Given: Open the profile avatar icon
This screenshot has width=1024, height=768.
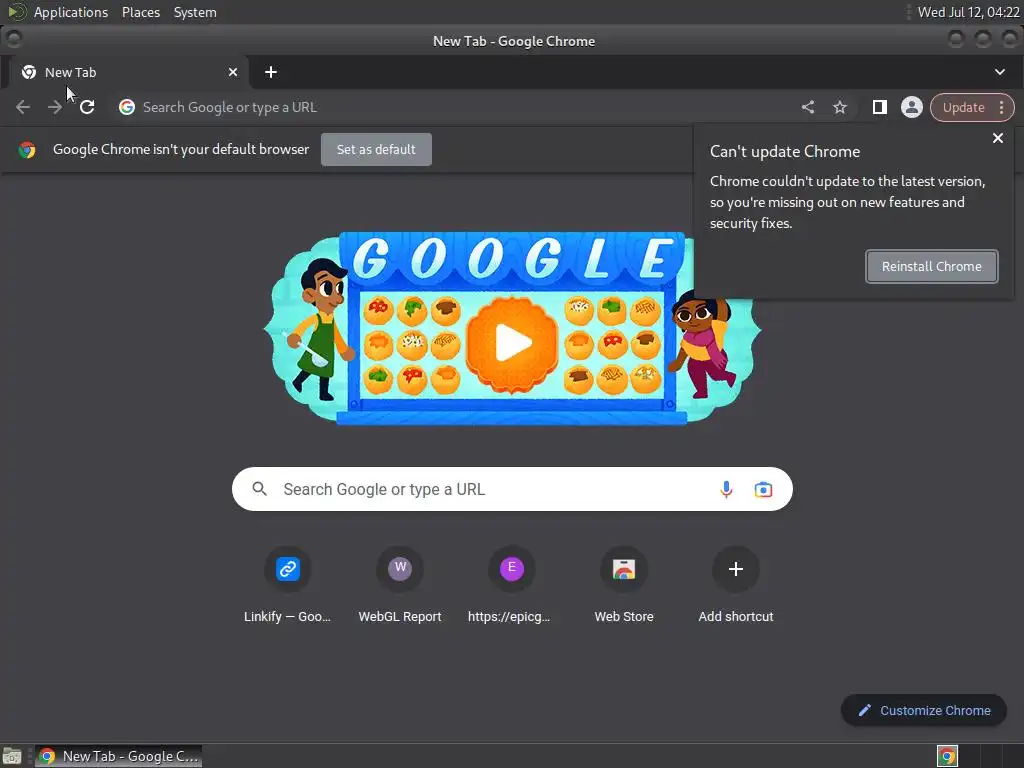Looking at the screenshot, I should (912, 107).
